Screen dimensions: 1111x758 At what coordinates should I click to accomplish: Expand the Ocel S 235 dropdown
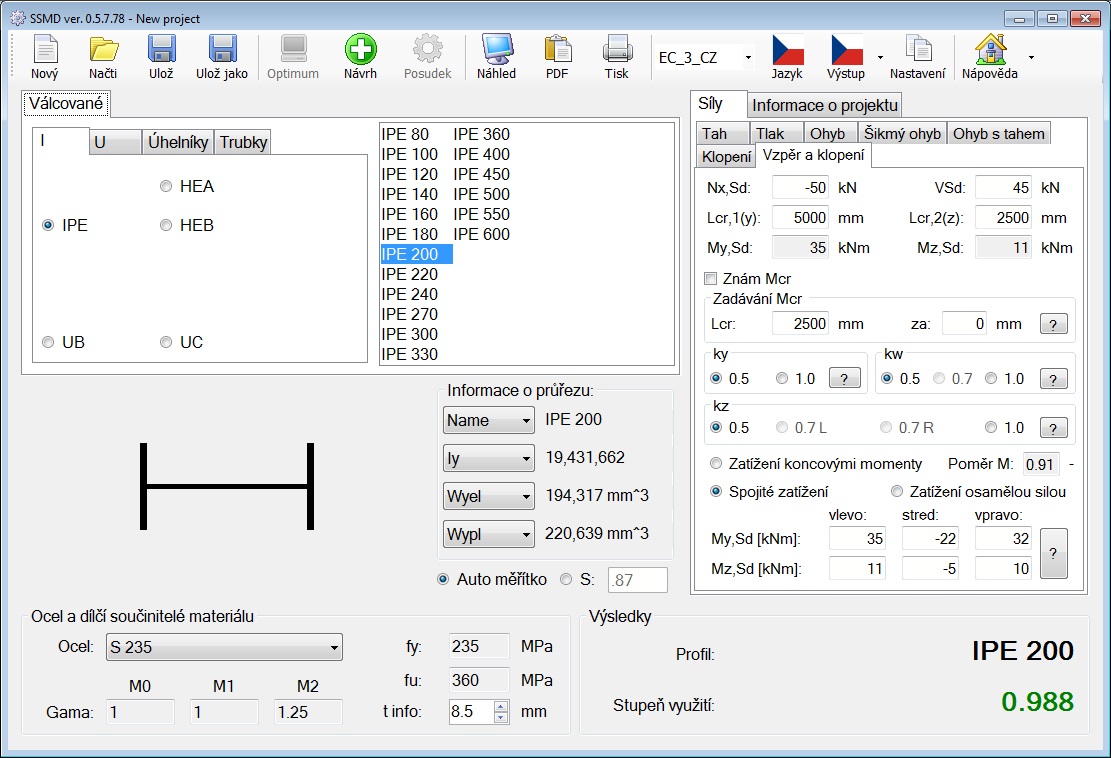(x=224, y=647)
